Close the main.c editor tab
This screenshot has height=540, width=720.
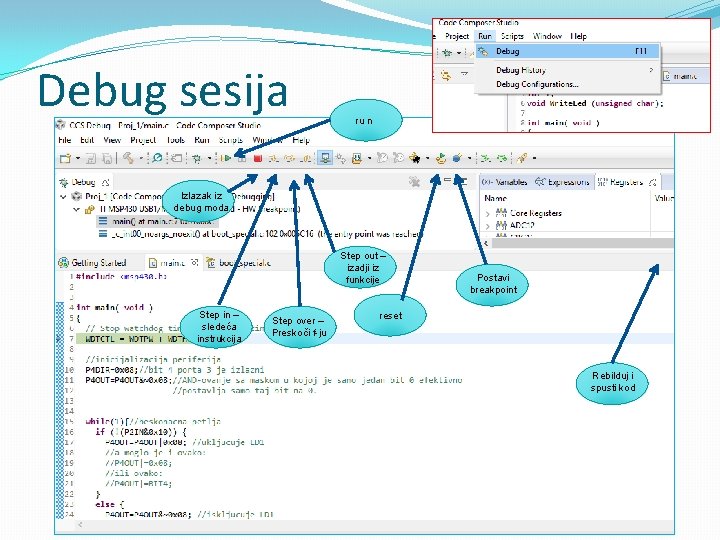click(x=195, y=262)
